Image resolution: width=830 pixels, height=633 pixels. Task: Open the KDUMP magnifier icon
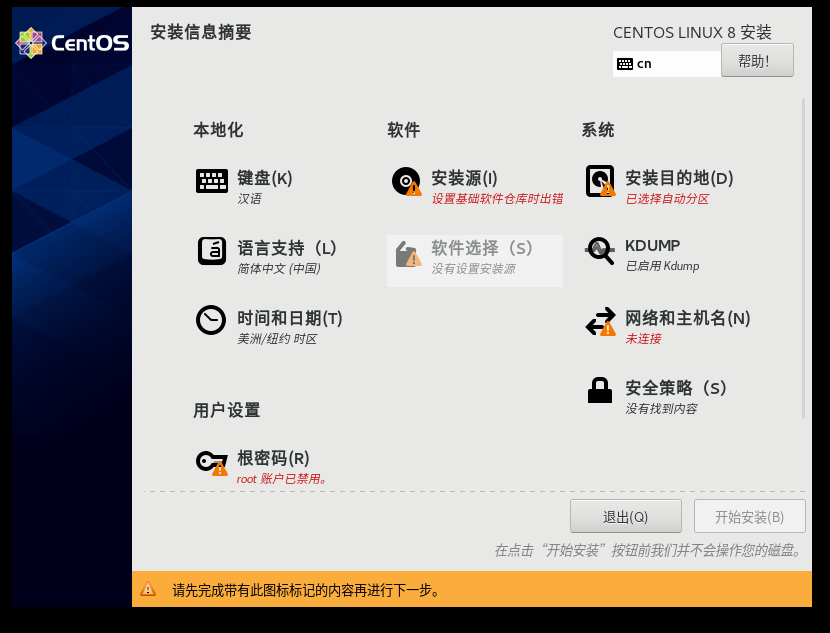600,250
